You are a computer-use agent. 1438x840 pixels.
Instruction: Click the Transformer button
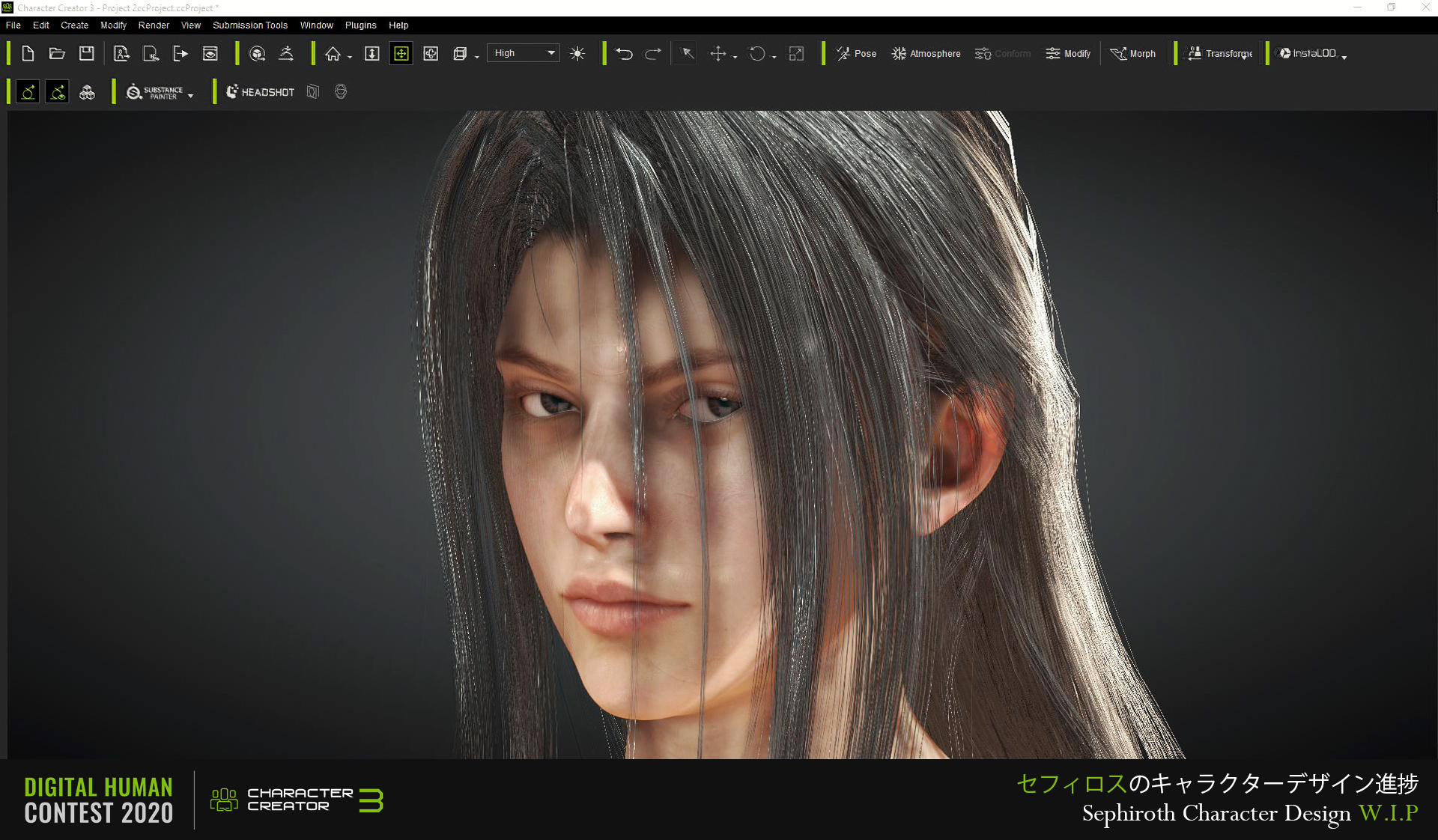(1220, 54)
